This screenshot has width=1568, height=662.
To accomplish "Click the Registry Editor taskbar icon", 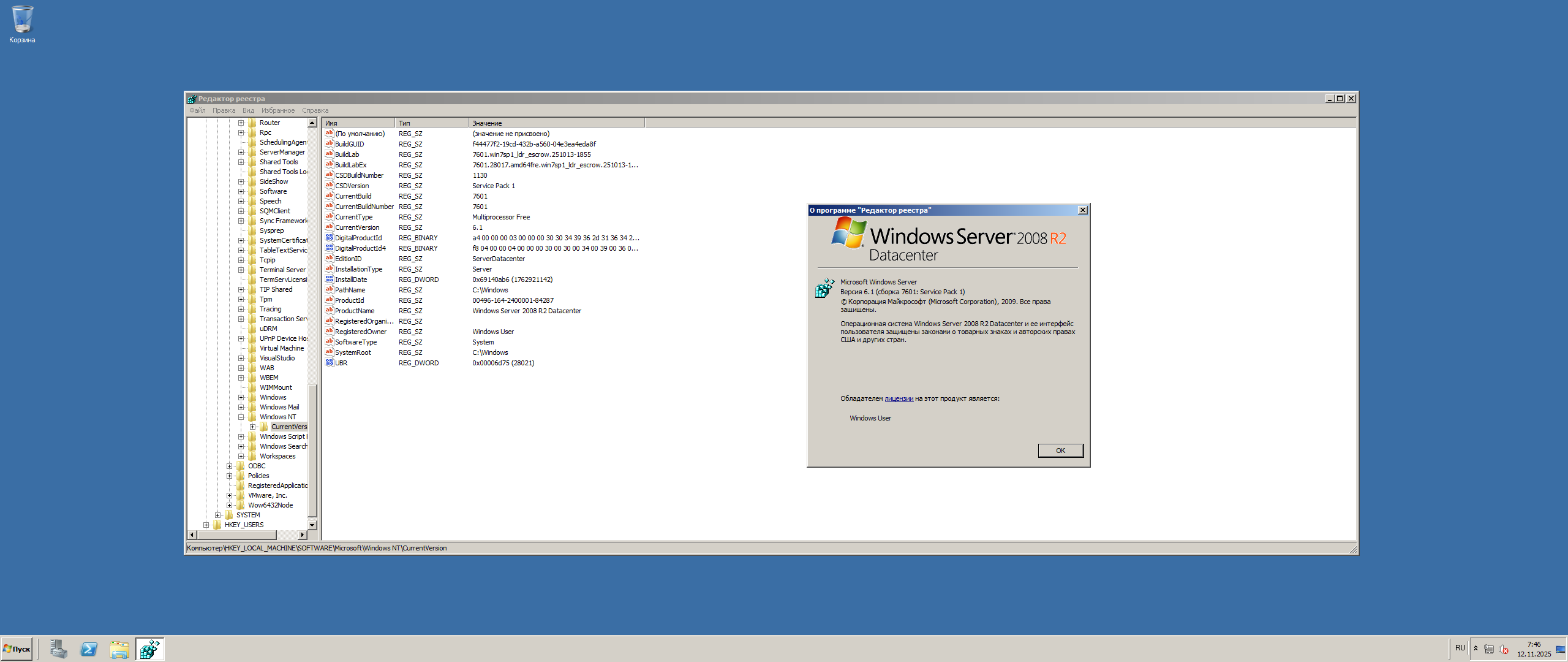I will pos(150,649).
